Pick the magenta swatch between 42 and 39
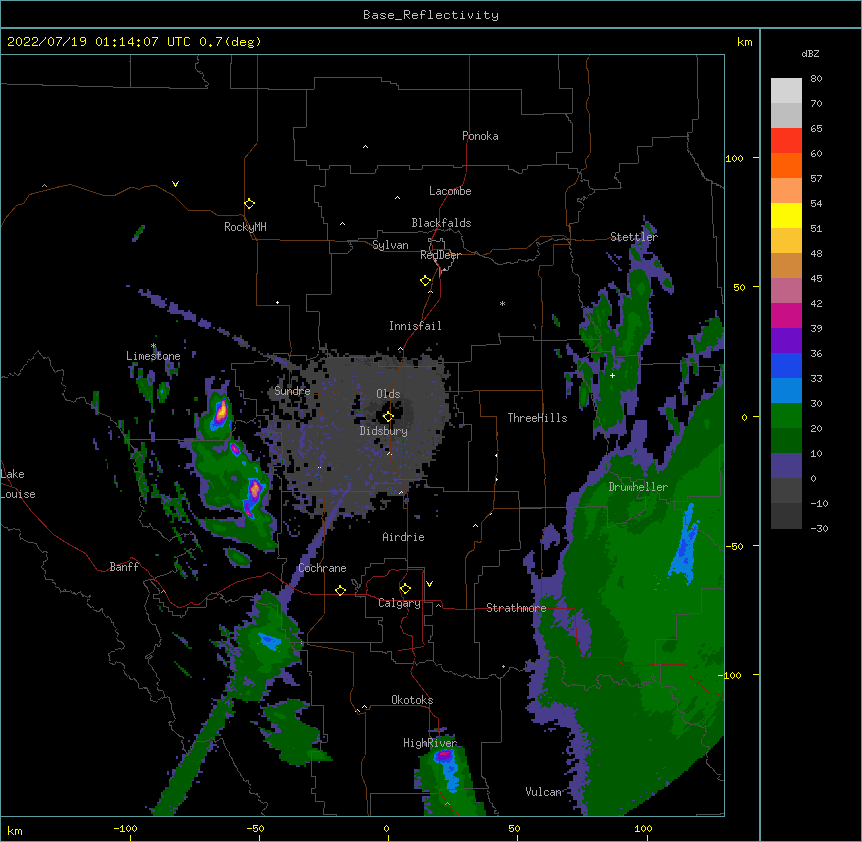 (786, 315)
